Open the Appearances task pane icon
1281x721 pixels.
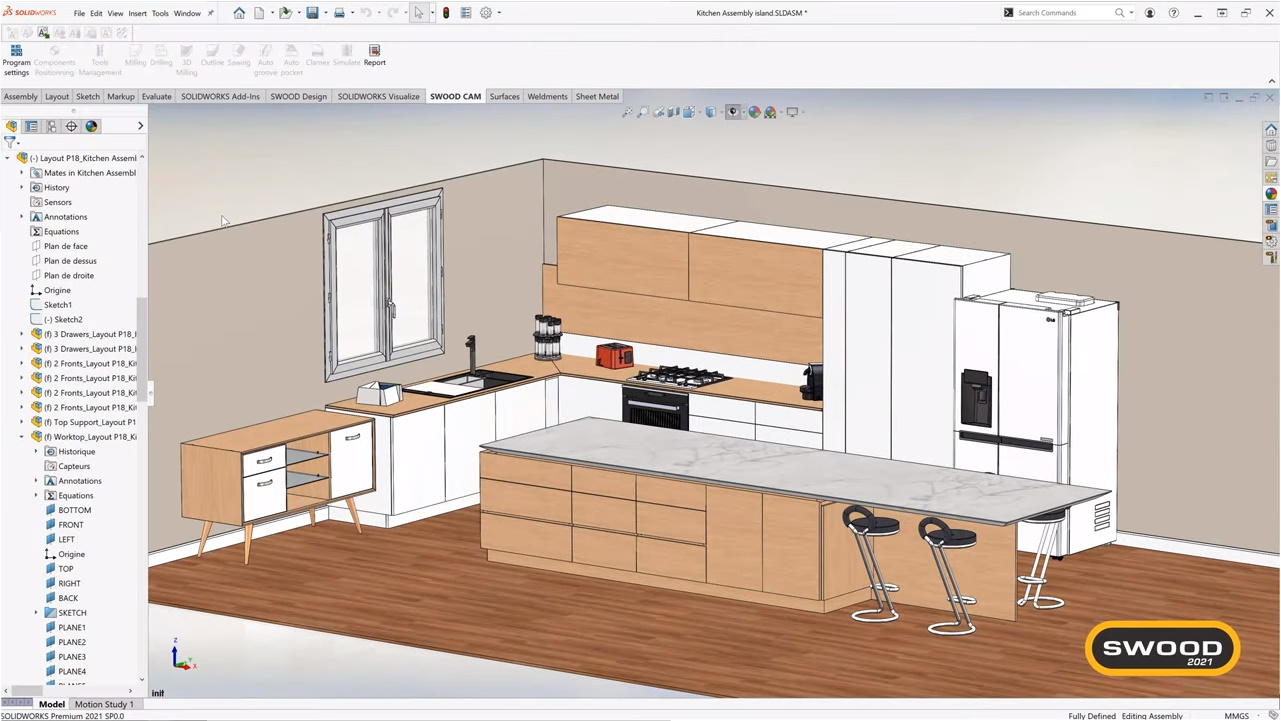pyautogui.click(x=1271, y=194)
